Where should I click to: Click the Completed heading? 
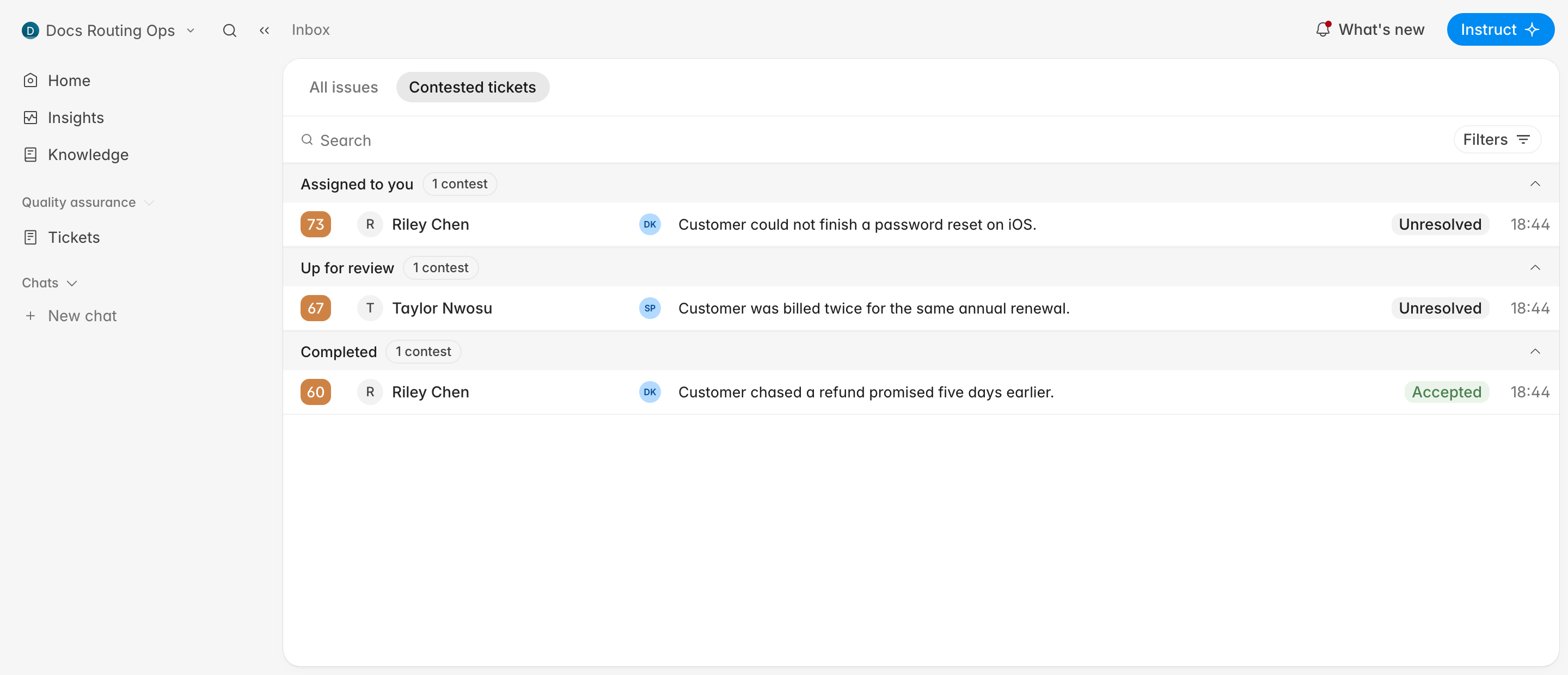(339, 352)
